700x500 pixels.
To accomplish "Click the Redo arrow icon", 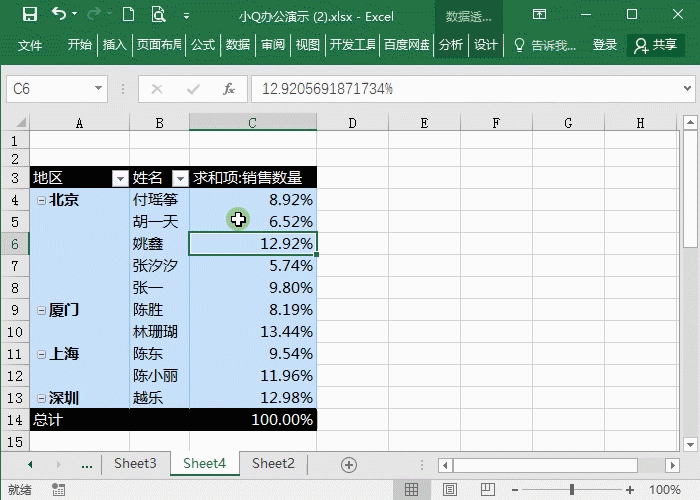I will pyautogui.click(x=94, y=14).
